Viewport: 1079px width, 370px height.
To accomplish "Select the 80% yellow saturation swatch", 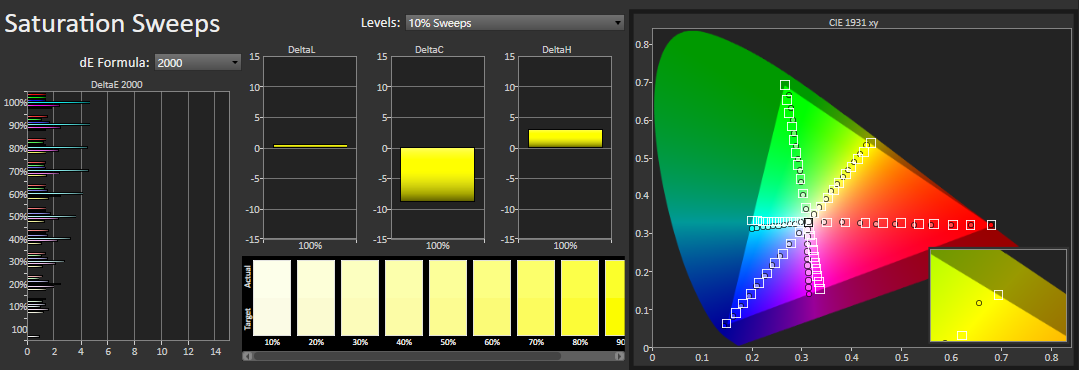I will 580,297.
